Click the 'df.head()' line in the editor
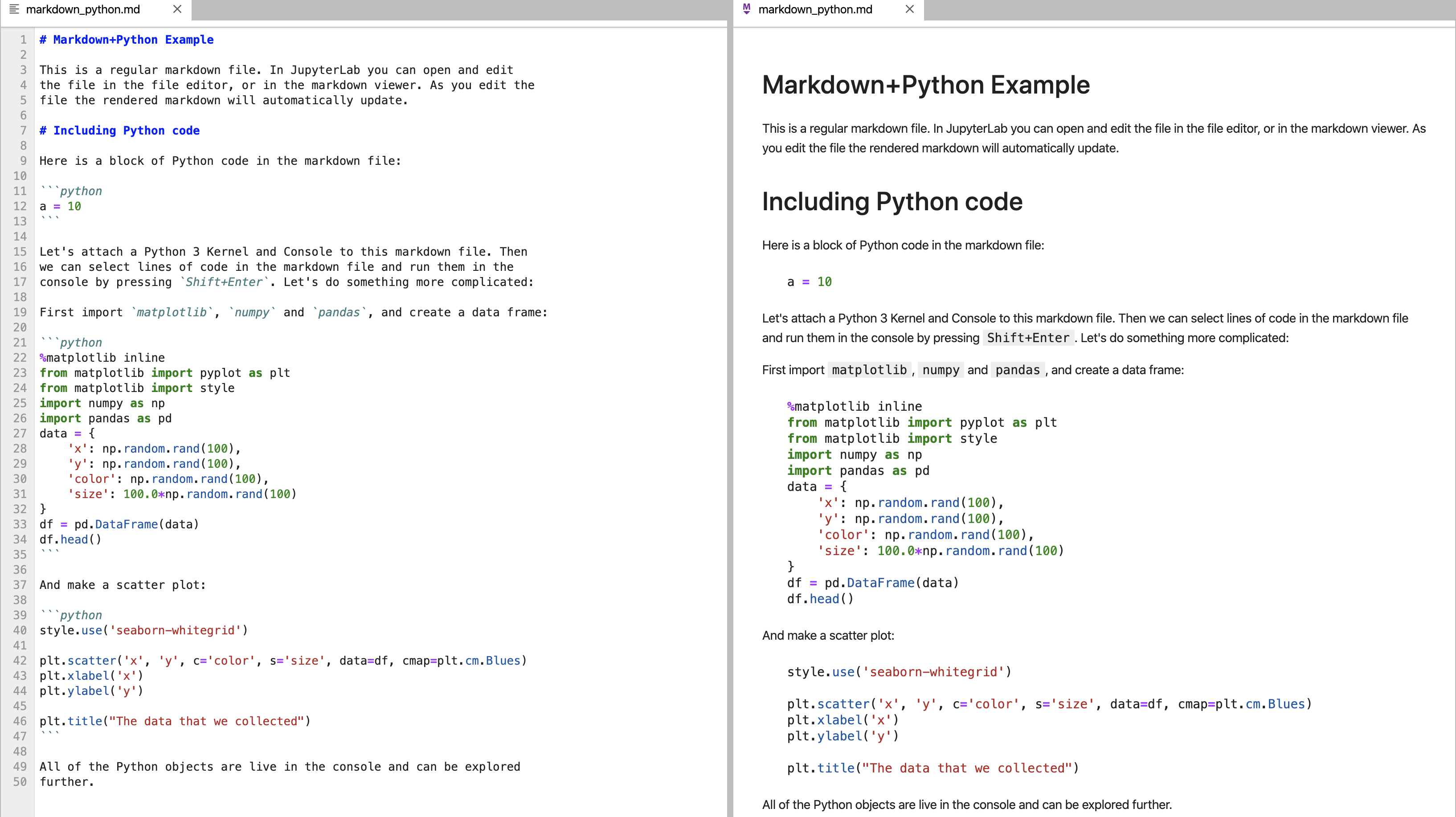1456x817 pixels. click(70, 539)
